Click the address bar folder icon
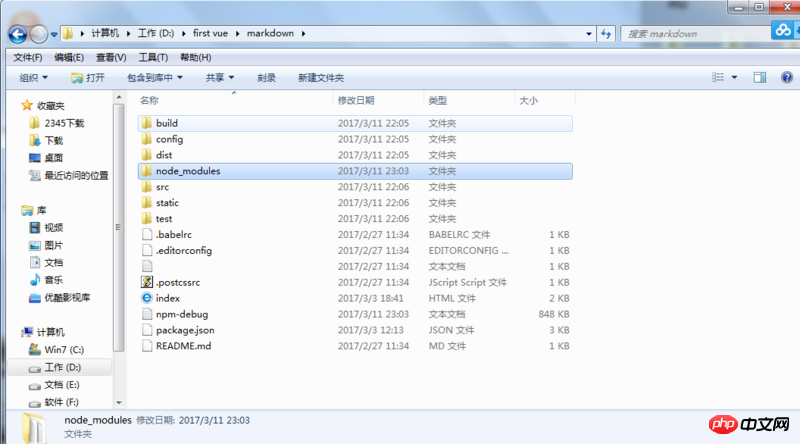Screen dimensions: 800x444 pyautogui.click(x=68, y=34)
